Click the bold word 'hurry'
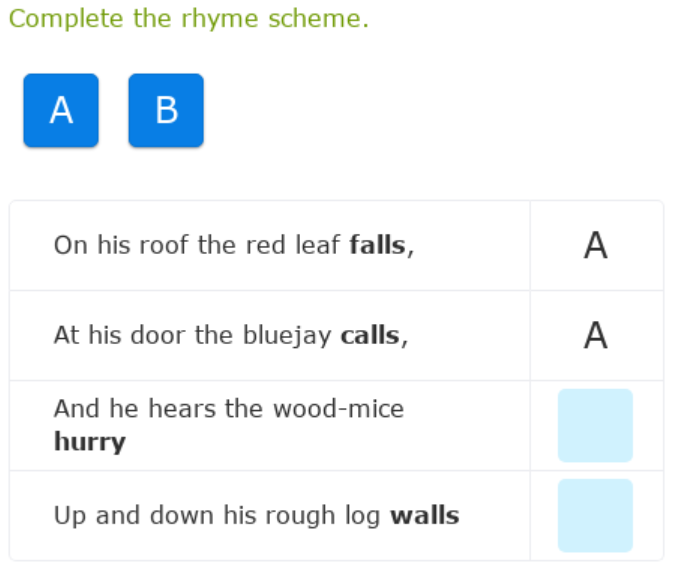This screenshot has width=693, height=574. pos(90,442)
